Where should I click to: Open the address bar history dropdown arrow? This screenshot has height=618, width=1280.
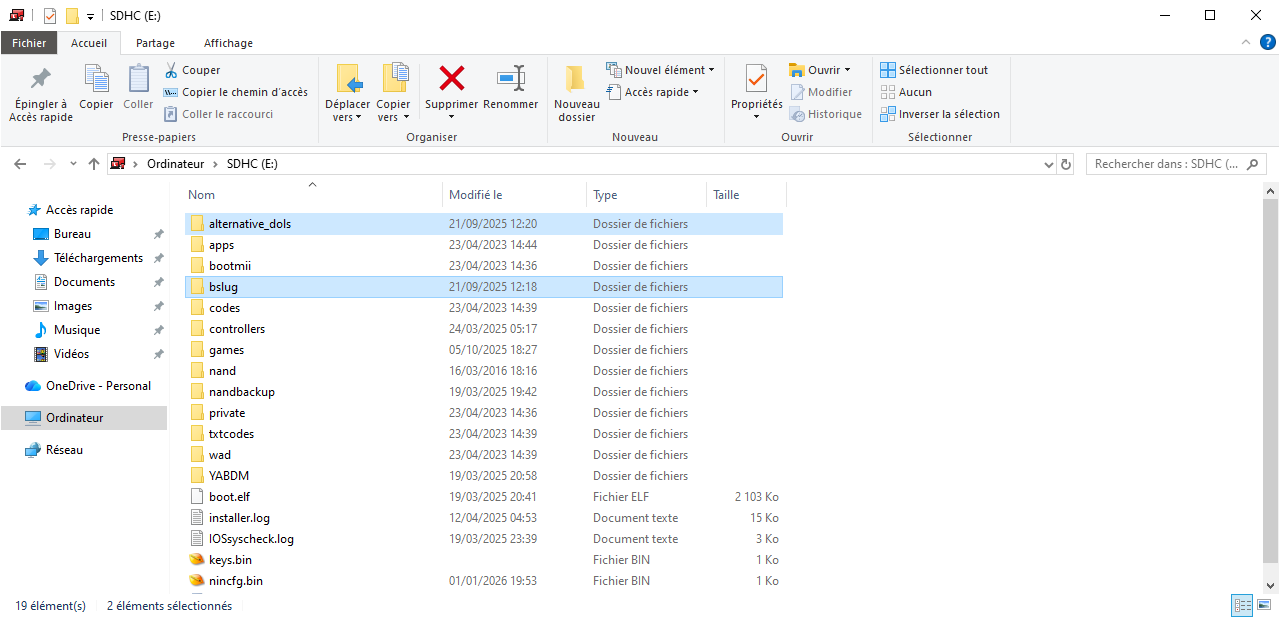pyautogui.click(x=1048, y=164)
